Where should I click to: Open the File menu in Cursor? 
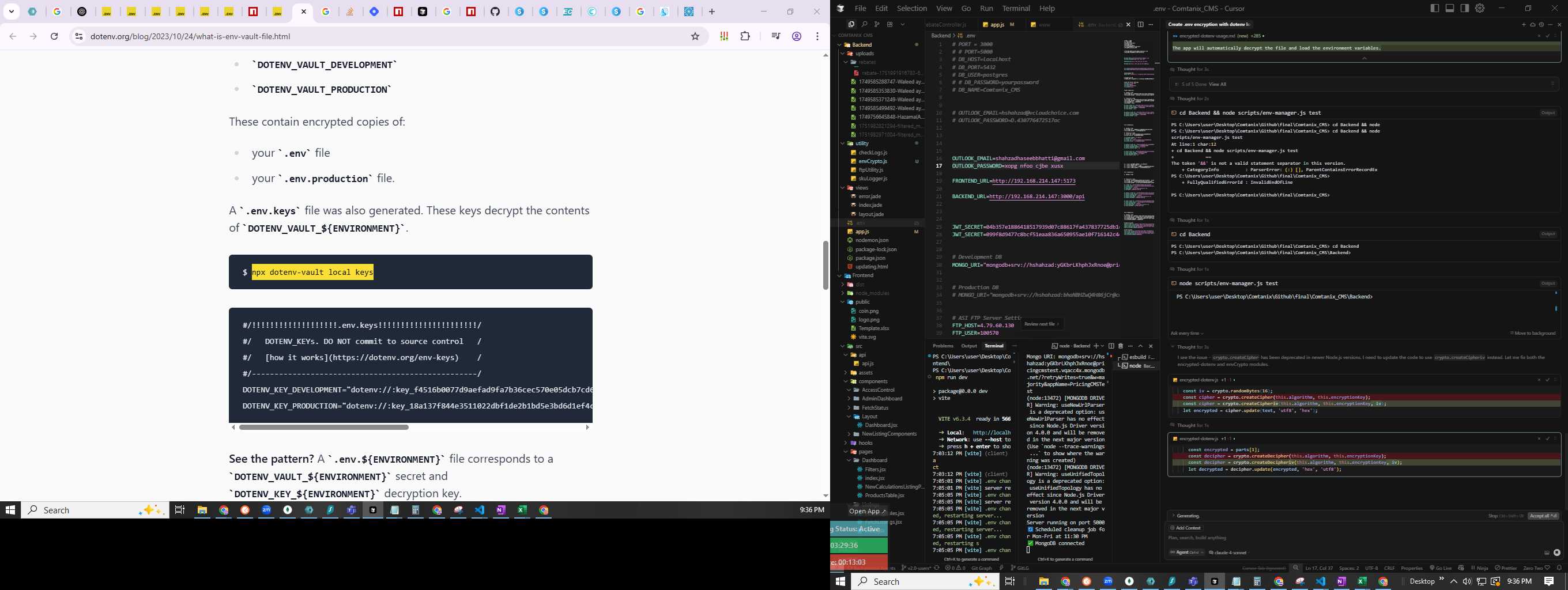click(860, 8)
